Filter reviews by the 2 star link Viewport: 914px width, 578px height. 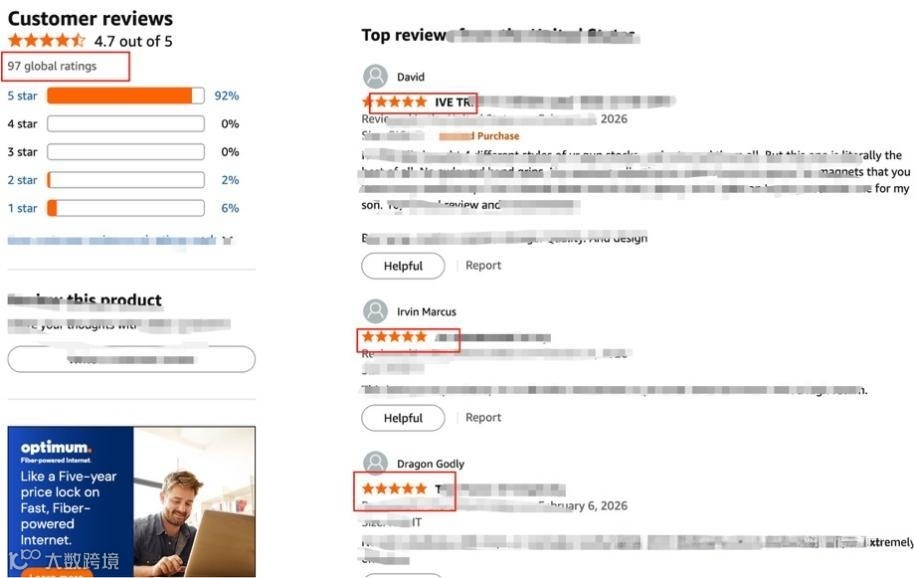click(x=22, y=180)
